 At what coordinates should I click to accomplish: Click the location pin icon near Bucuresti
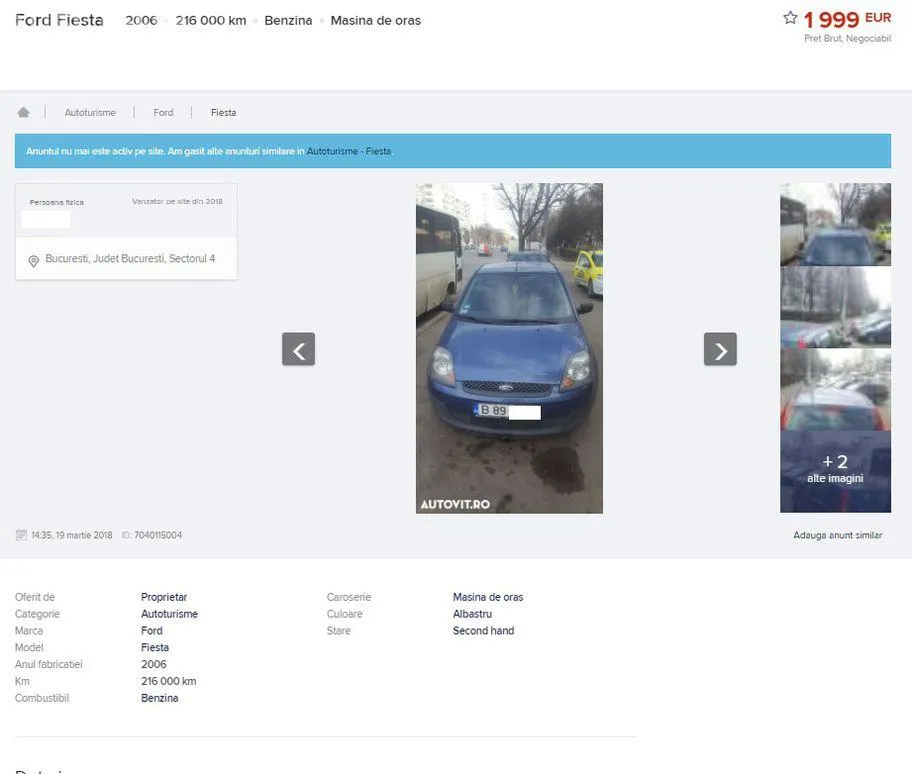33,260
